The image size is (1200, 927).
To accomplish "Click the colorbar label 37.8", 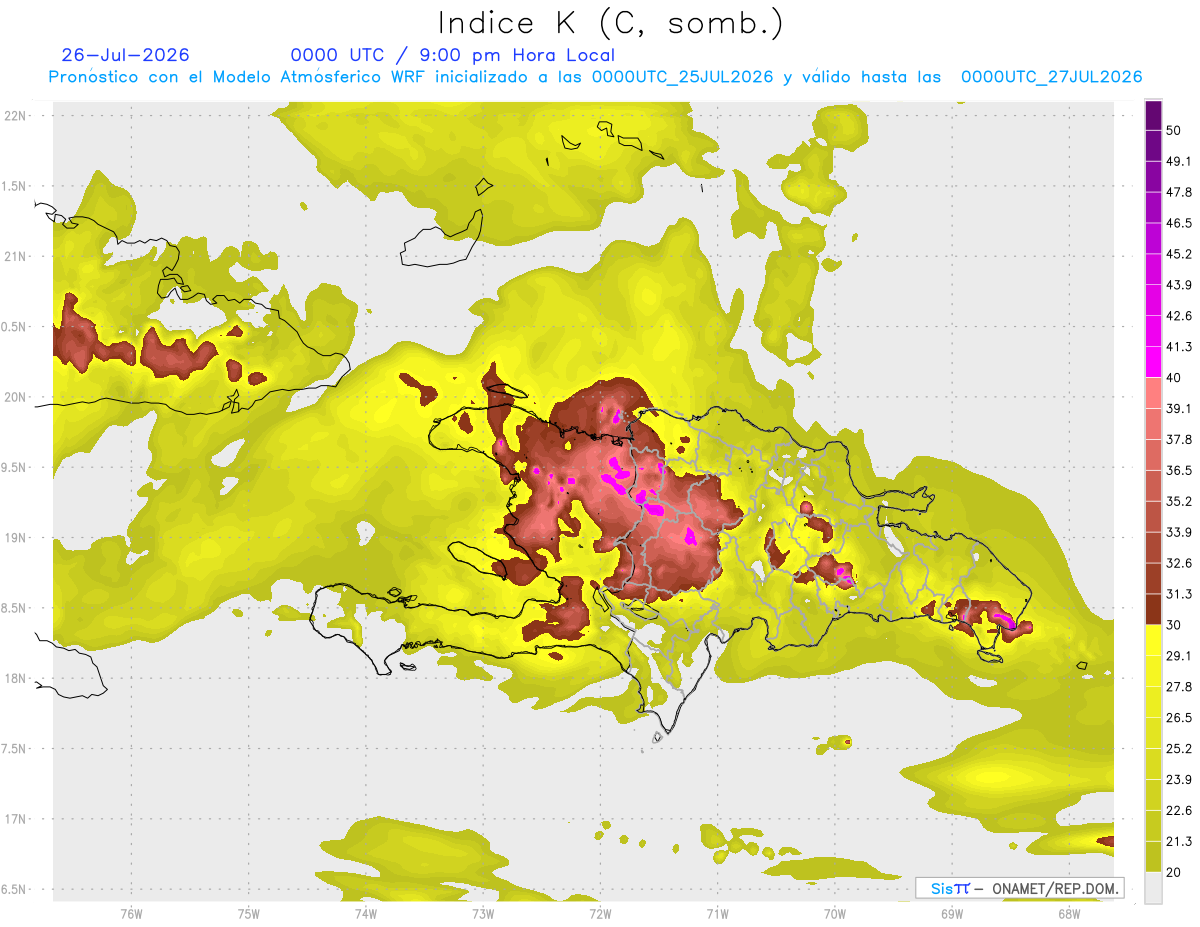I will point(1179,439).
